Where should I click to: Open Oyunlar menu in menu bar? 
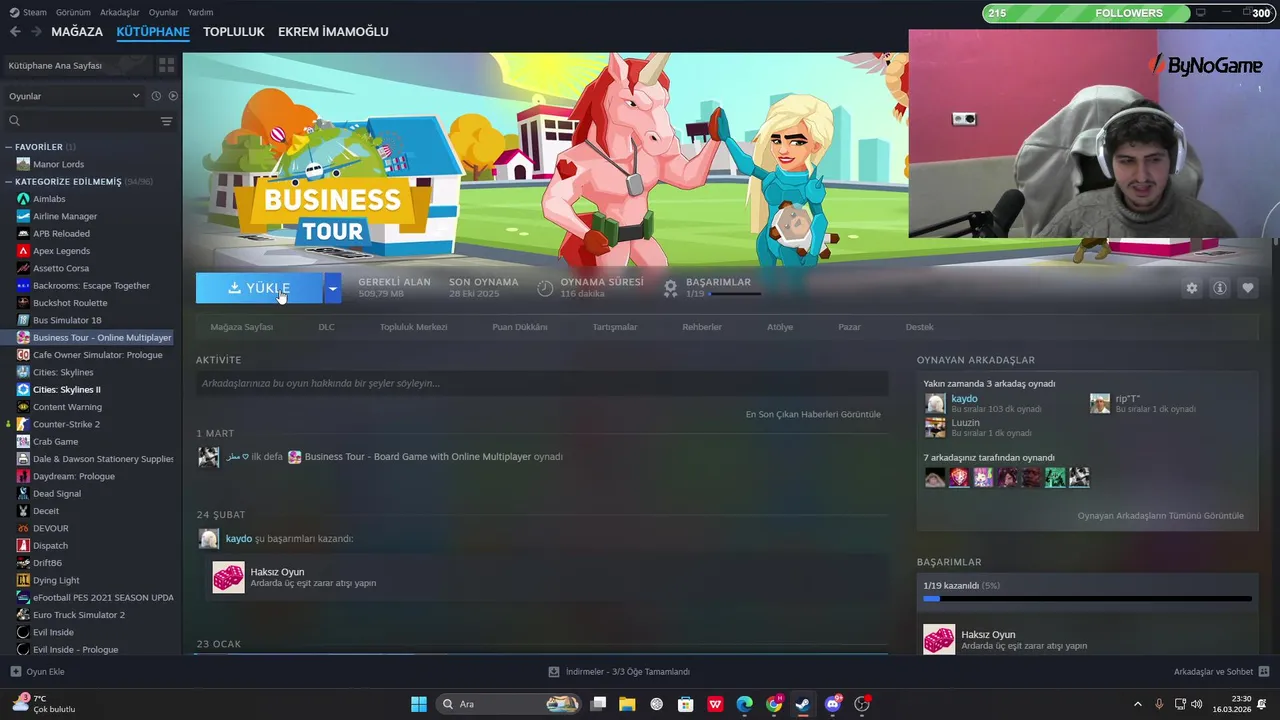click(163, 12)
